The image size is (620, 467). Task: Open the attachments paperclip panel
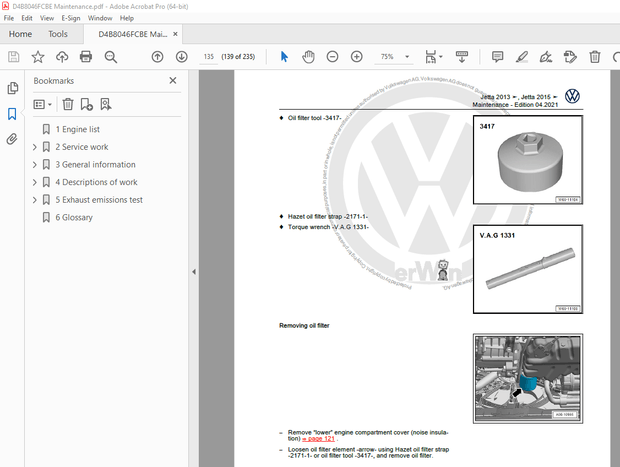click(12, 139)
